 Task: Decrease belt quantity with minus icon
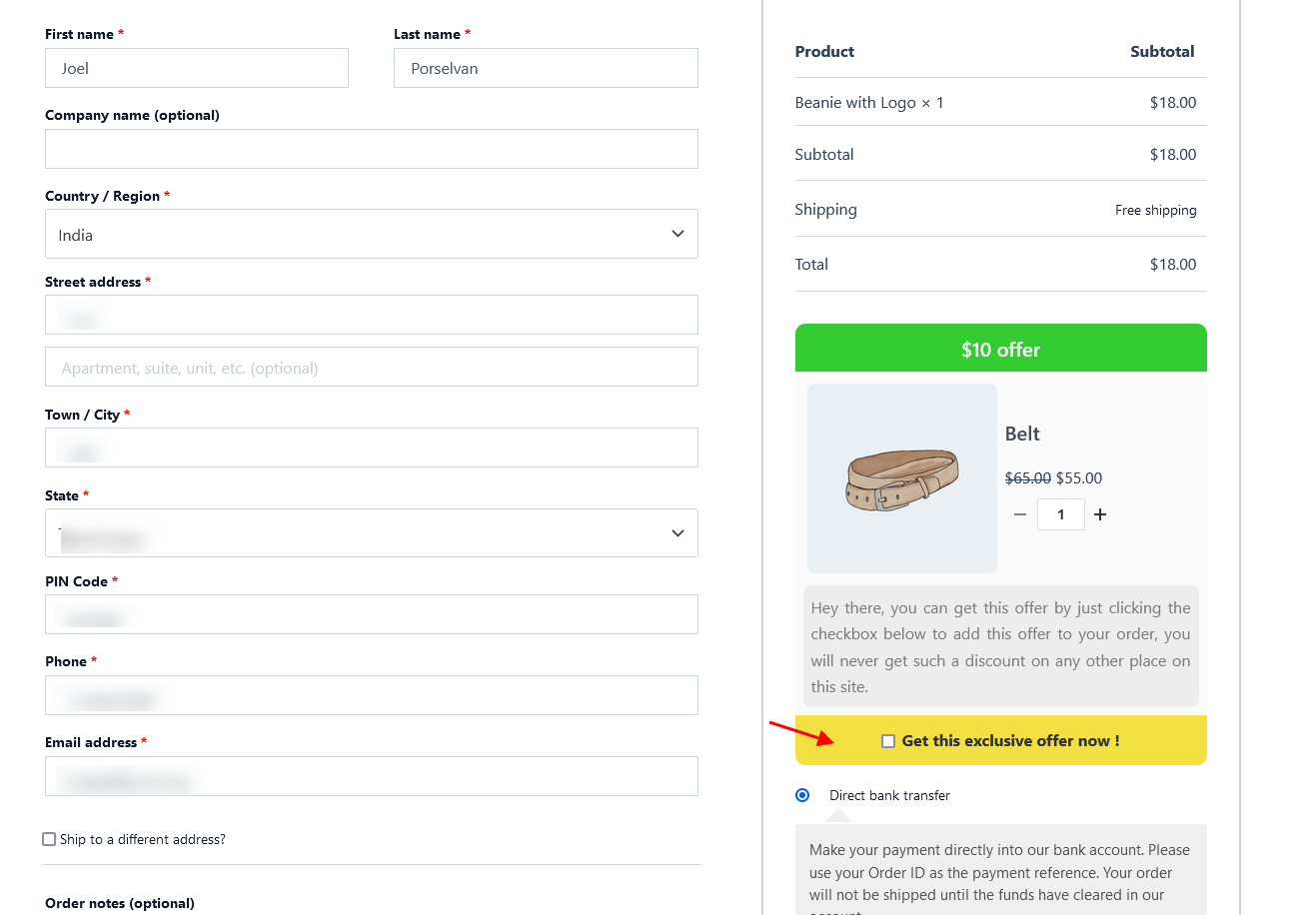pos(1020,514)
